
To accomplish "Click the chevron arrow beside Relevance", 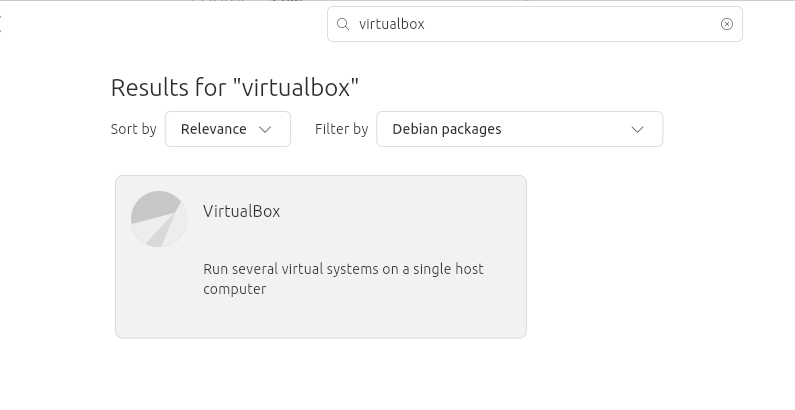I will click(x=265, y=129).
